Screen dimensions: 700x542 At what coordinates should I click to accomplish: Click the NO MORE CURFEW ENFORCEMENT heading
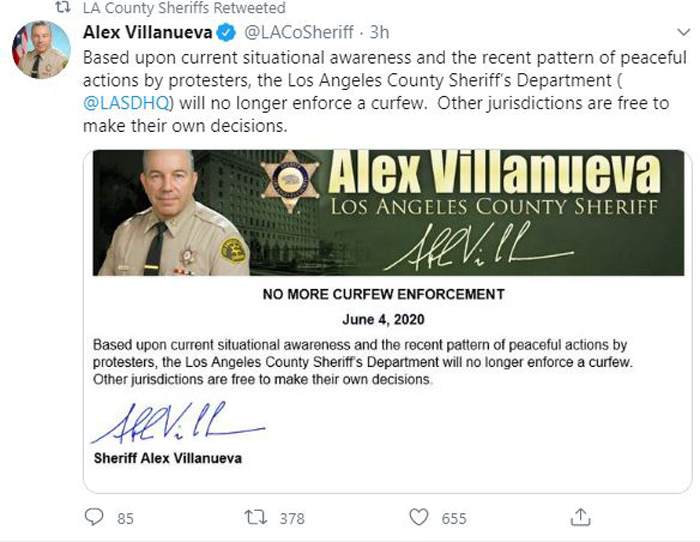point(383,294)
